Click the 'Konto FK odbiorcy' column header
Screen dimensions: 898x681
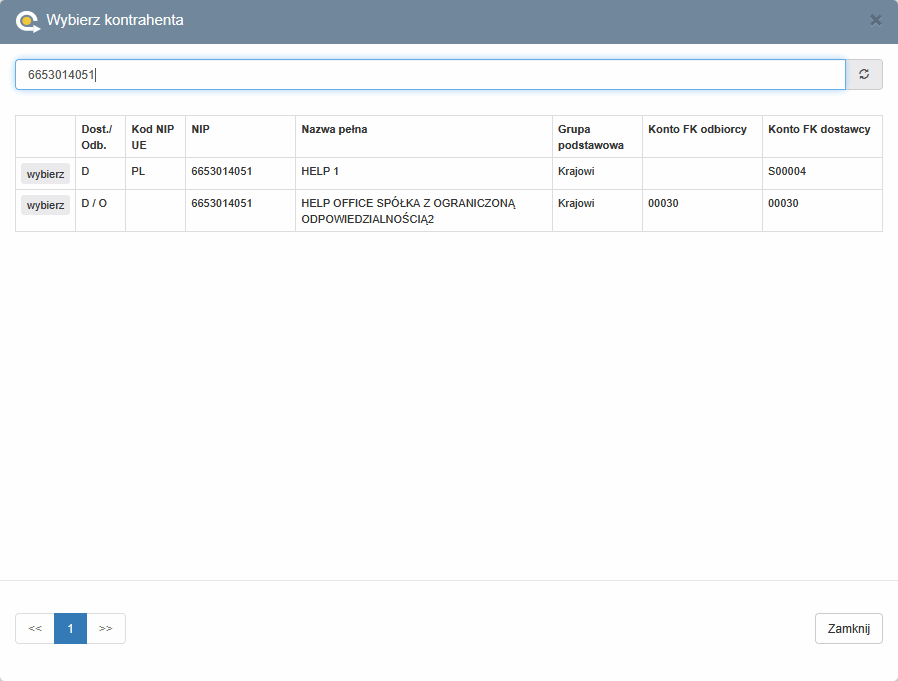[x=697, y=129]
